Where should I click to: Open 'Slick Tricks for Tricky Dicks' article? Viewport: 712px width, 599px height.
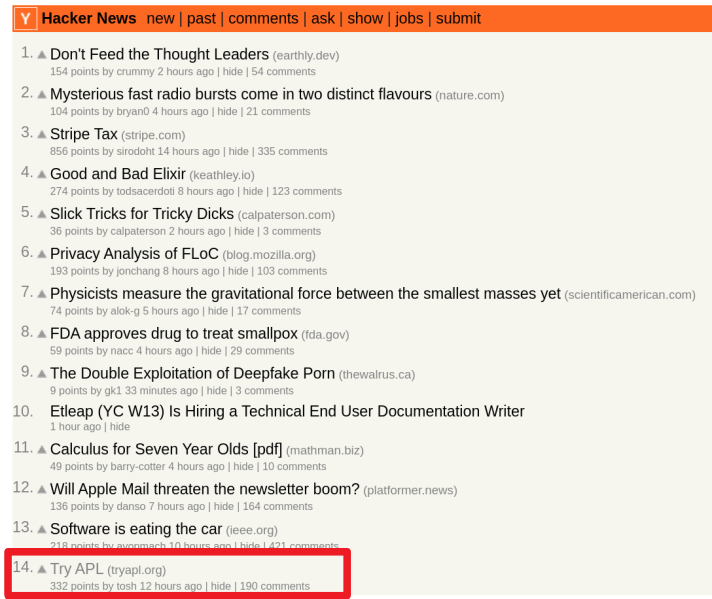[x=142, y=214]
